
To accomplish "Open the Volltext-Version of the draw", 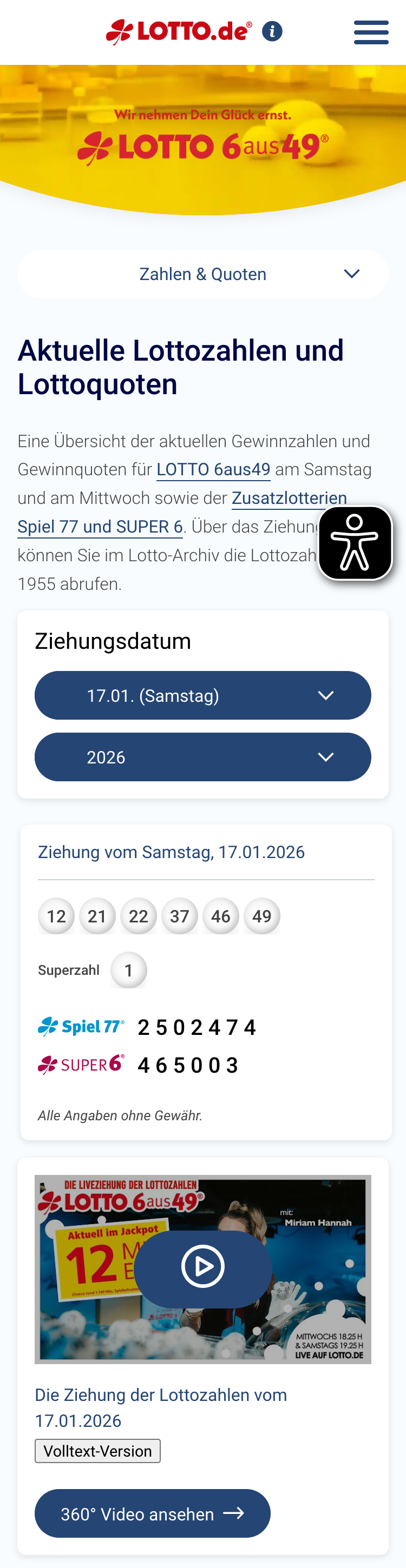I will (x=97, y=1451).
